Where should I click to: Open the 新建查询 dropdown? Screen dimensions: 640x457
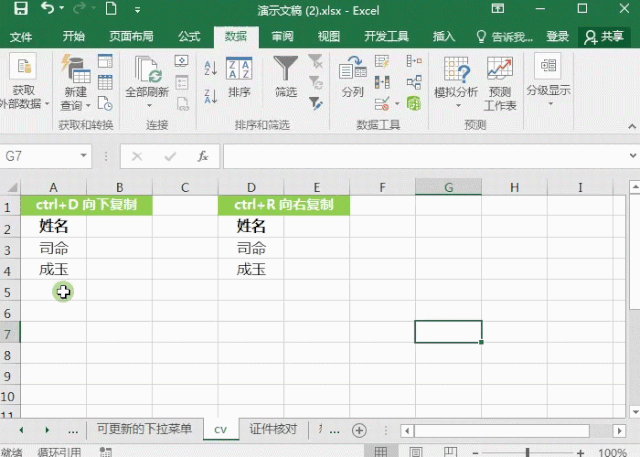[76, 83]
